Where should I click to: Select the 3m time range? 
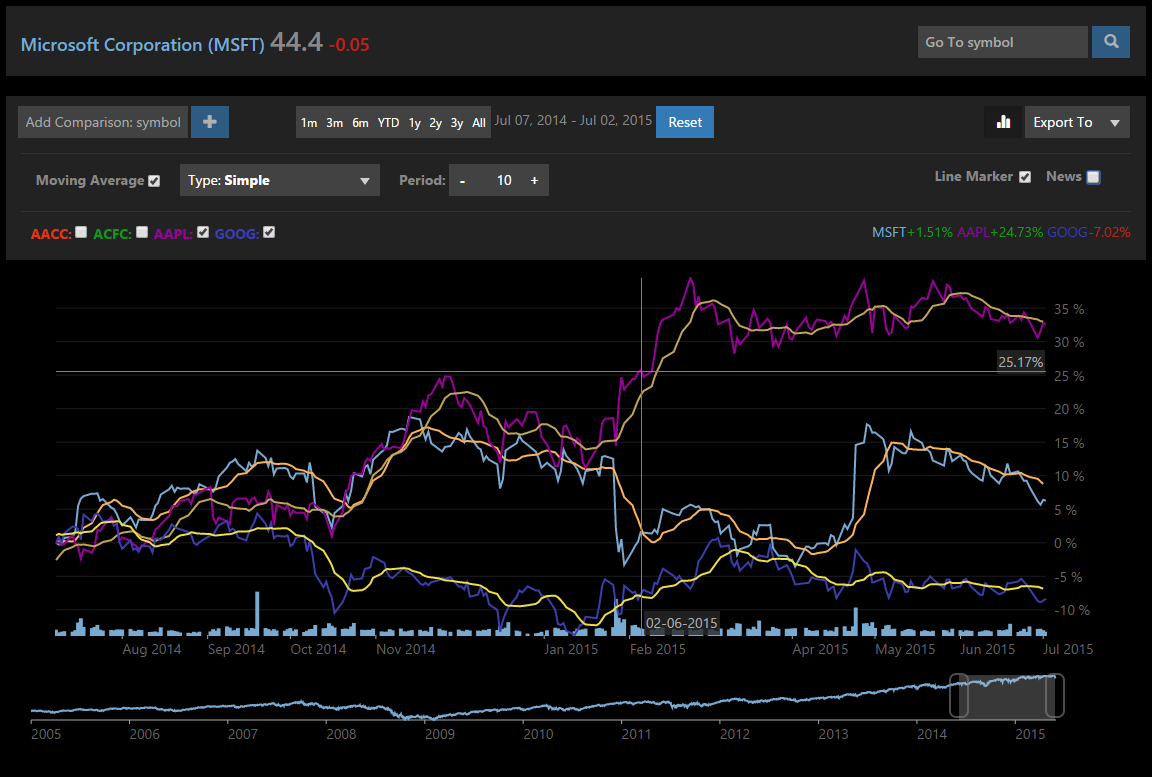[x=334, y=123]
